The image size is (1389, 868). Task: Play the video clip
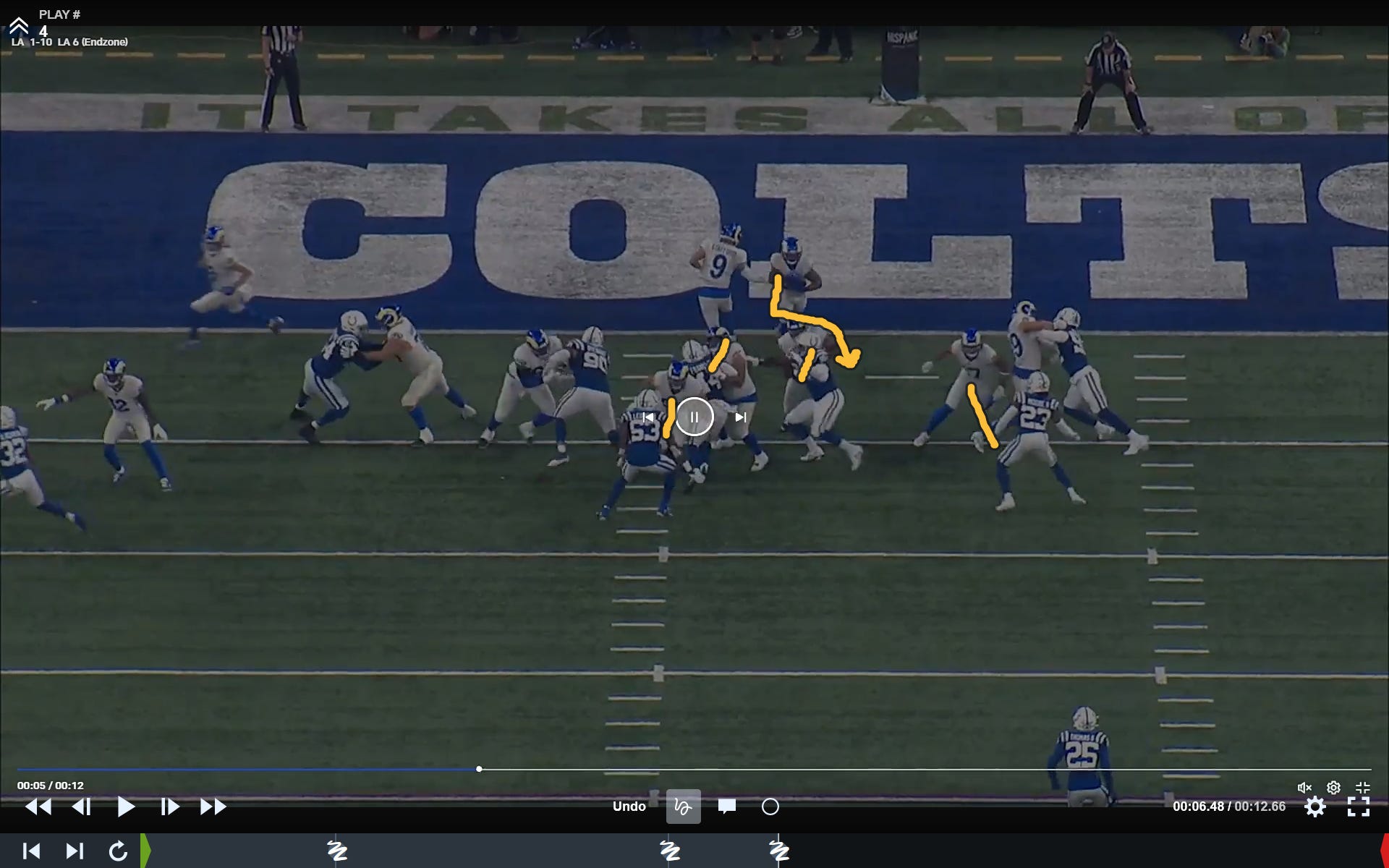pyautogui.click(x=126, y=807)
